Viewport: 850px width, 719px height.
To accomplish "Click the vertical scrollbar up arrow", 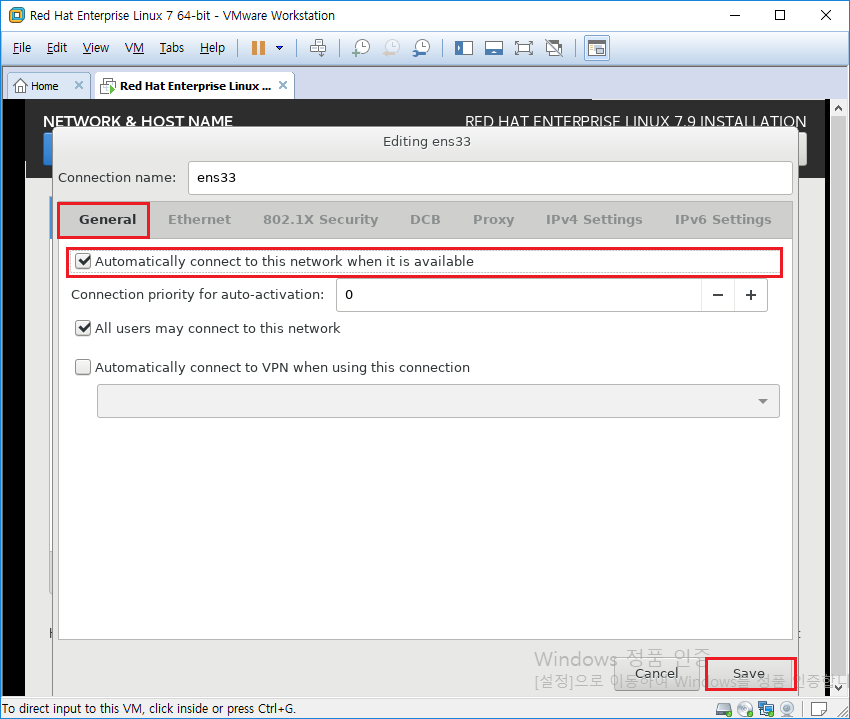I will coord(839,108).
